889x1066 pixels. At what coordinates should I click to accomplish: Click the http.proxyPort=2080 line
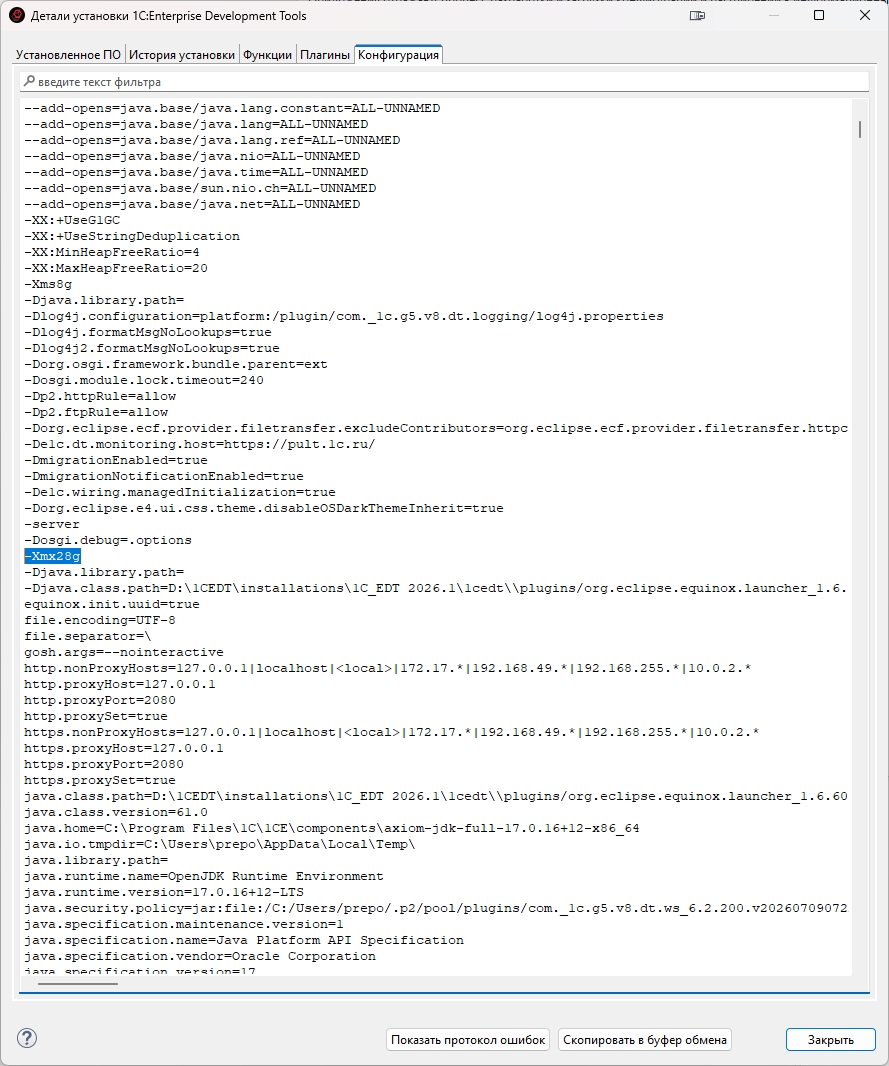pyautogui.click(x=100, y=700)
